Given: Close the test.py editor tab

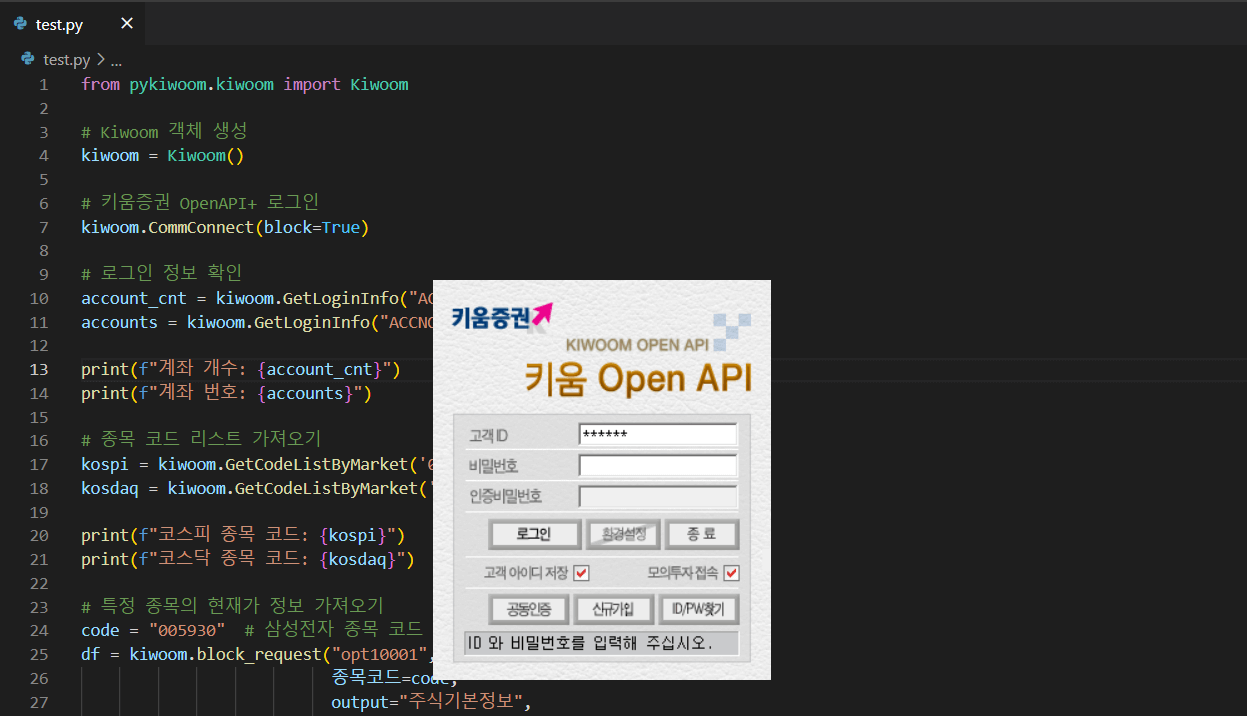Looking at the screenshot, I should pyautogui.click(x=126, y=23).
